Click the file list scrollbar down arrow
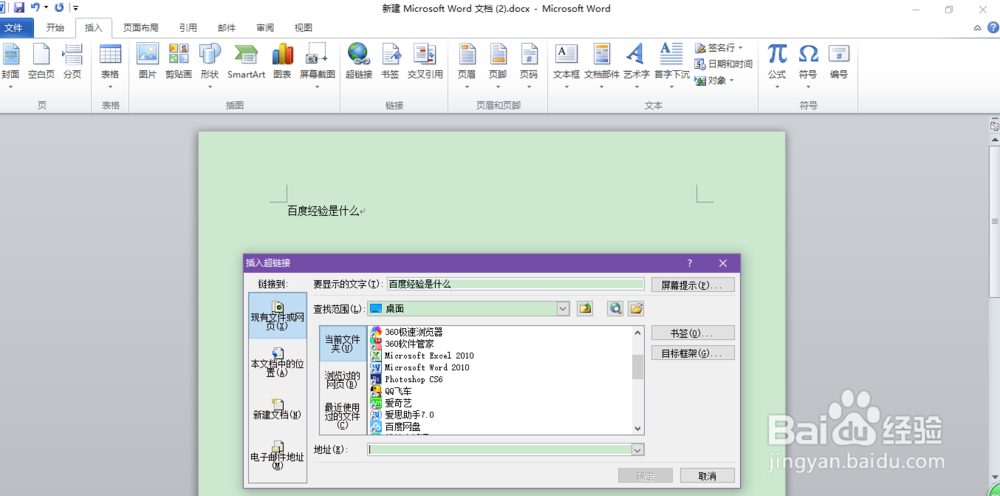 pyautogui.click(x=638, y=428)
